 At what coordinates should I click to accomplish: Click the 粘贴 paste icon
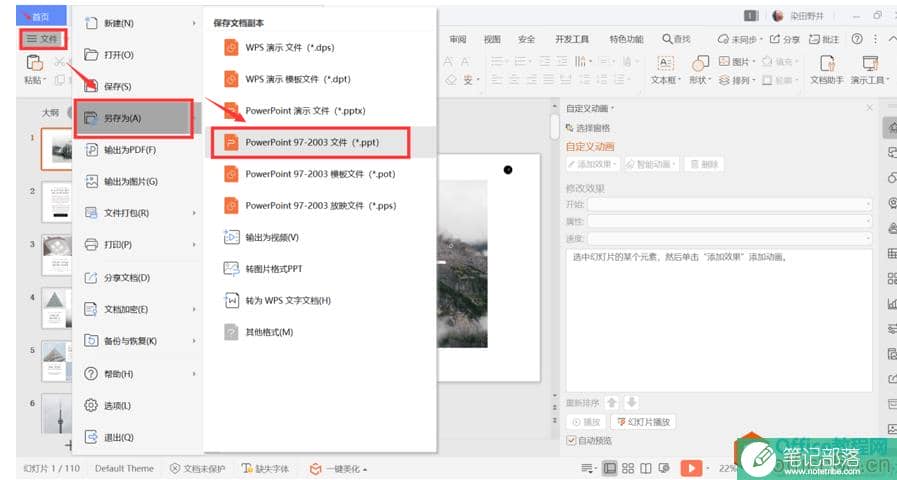34,62
